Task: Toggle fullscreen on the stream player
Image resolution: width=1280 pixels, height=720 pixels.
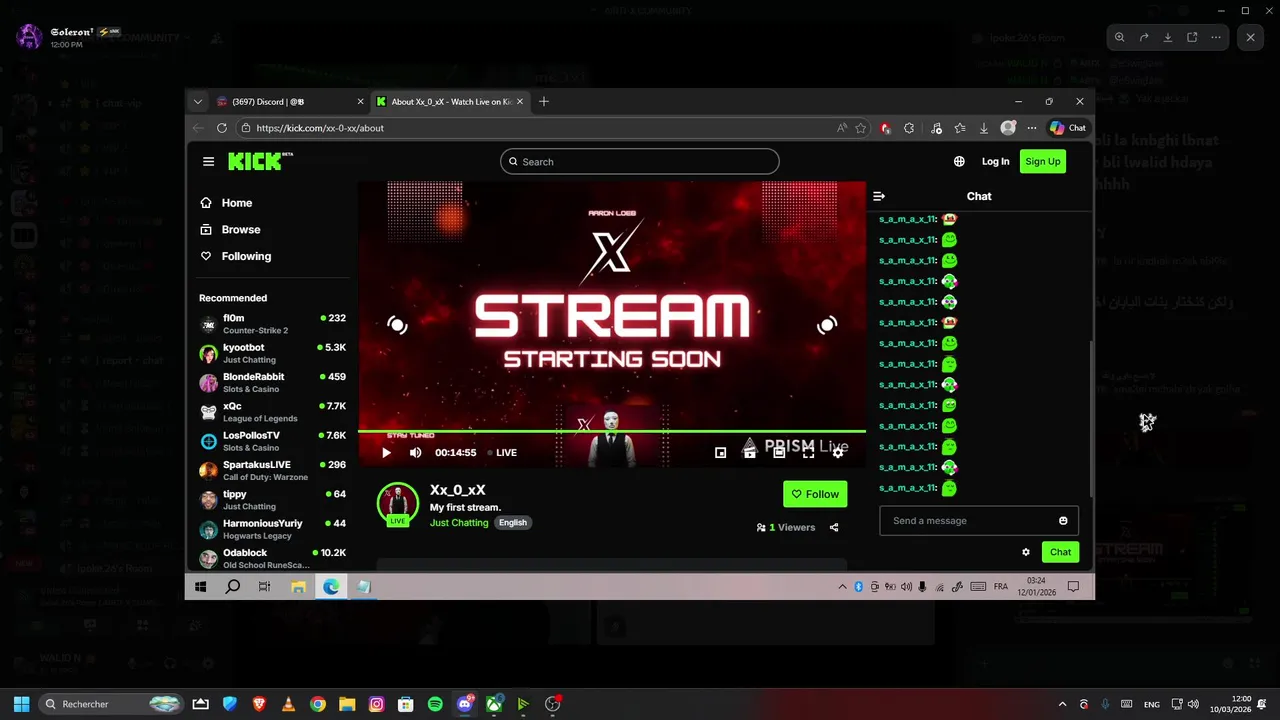Action: 809,452
